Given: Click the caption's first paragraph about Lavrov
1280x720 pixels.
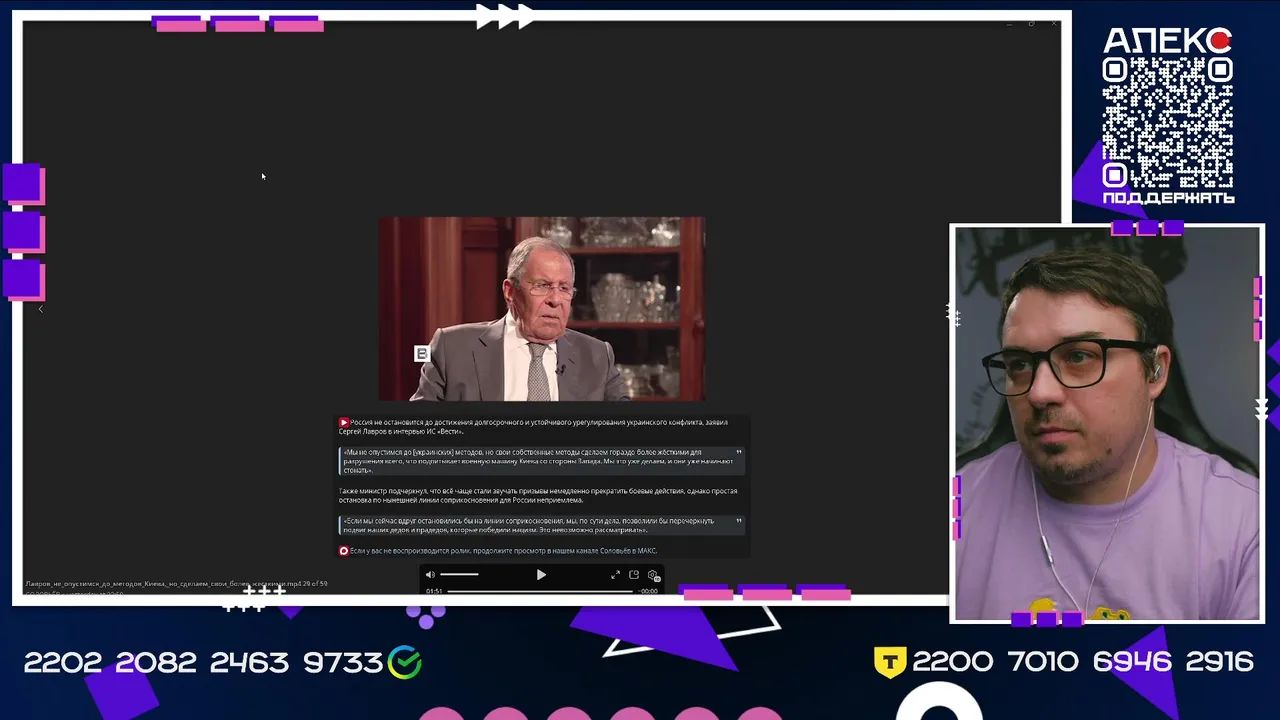Looking at the screenshot, I should 534,427.
